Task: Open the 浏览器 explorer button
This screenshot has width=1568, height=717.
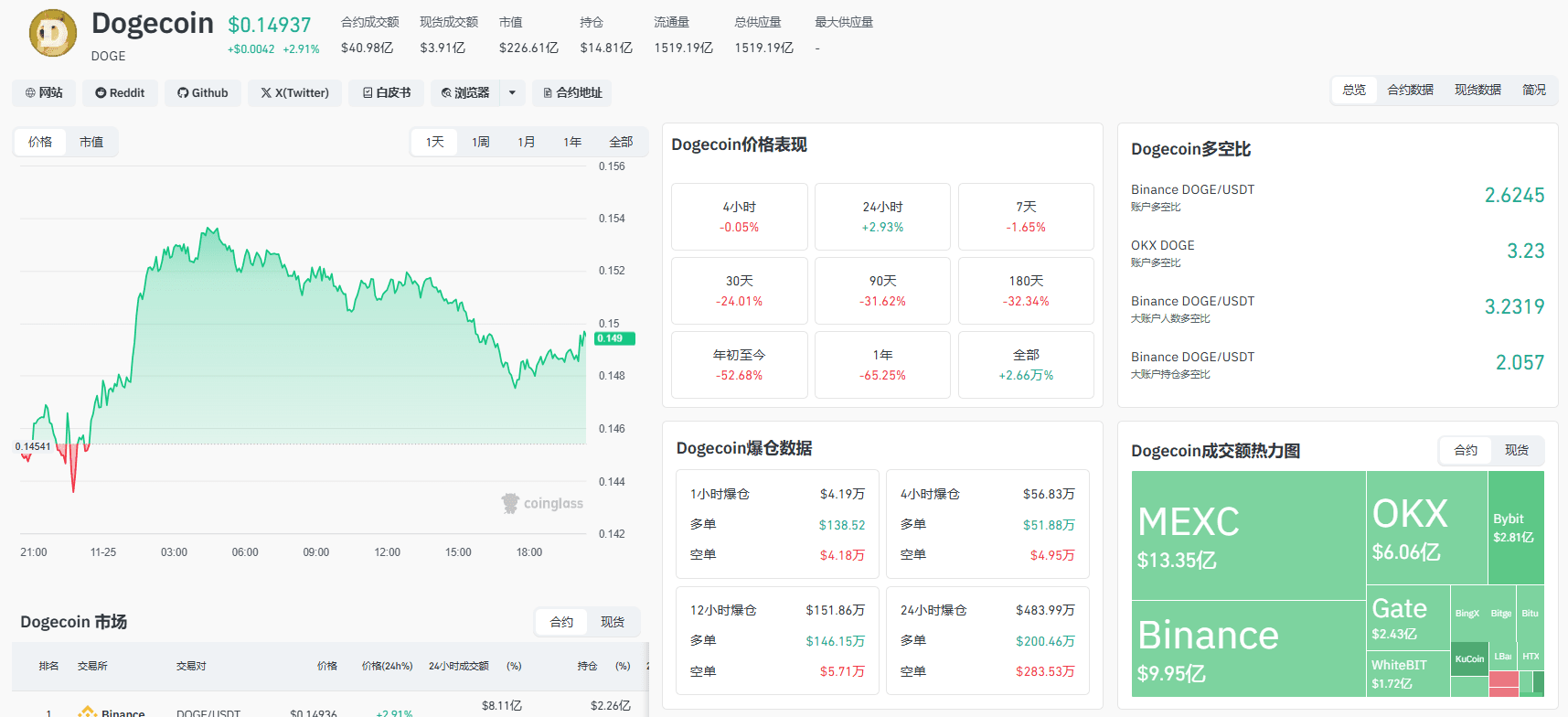Action: pyautogui.click(x=465, y=92)
